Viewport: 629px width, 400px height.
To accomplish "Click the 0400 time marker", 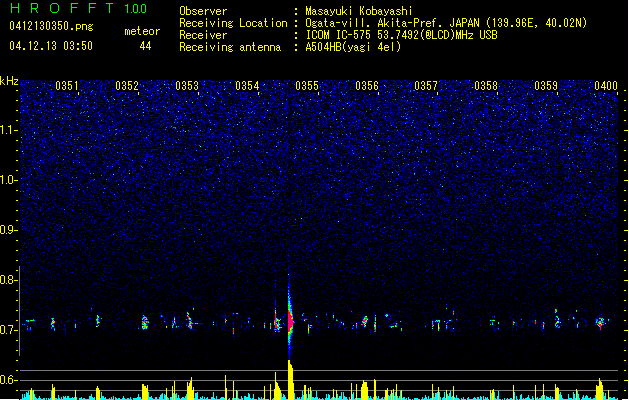I will (x=606, y=86).
